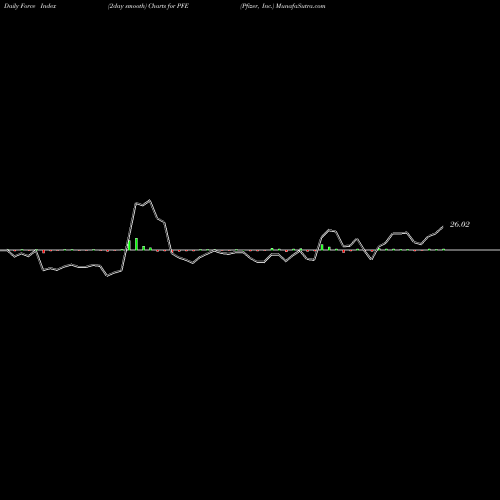This screenshot has width=500, height=500.
Task: Click the '(2day smooth) Charts for PFE' label
Action: tap(148, 6)
